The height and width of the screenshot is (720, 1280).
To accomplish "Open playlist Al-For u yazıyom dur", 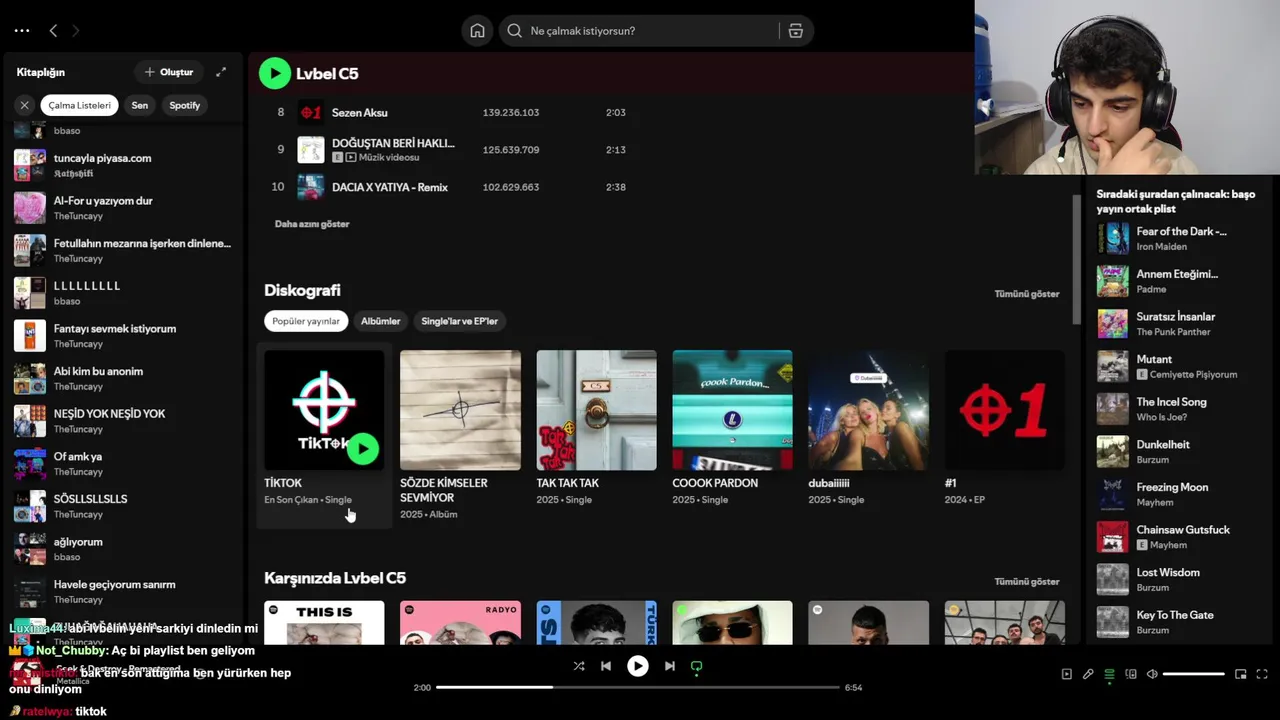I will (125, 208).
